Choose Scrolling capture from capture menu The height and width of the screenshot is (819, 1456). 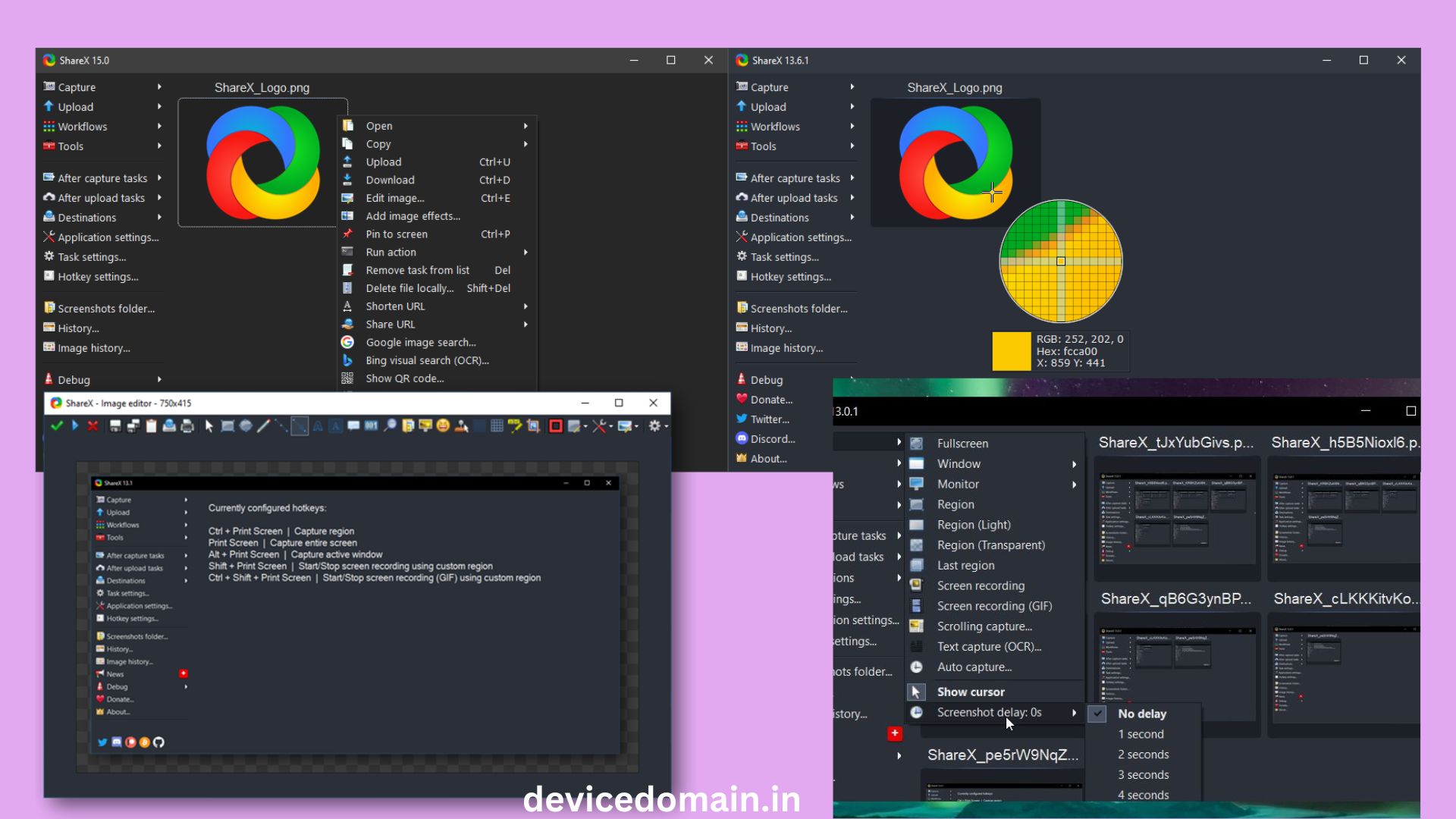click(x=984, y=626)
